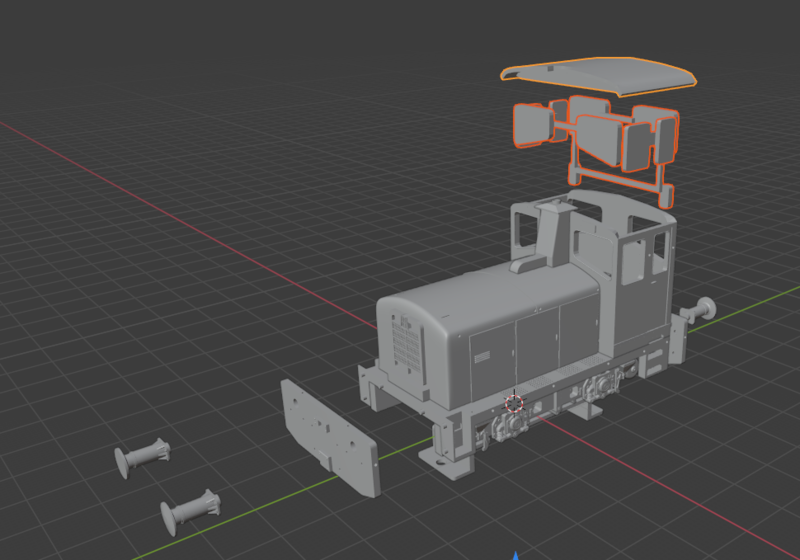Click the leftmost window pane on the glazing sprue
The width and height of the screenshot is (800, 560).
coord(530,126)
